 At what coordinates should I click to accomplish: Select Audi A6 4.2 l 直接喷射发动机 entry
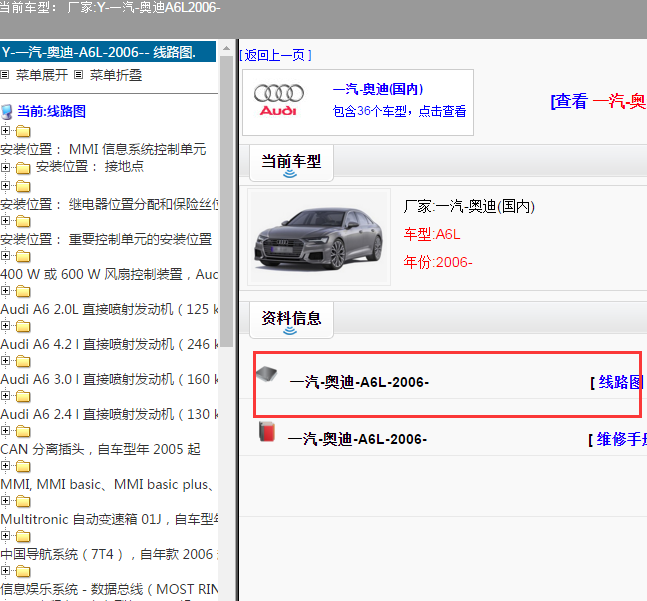[x=109, y=344]
